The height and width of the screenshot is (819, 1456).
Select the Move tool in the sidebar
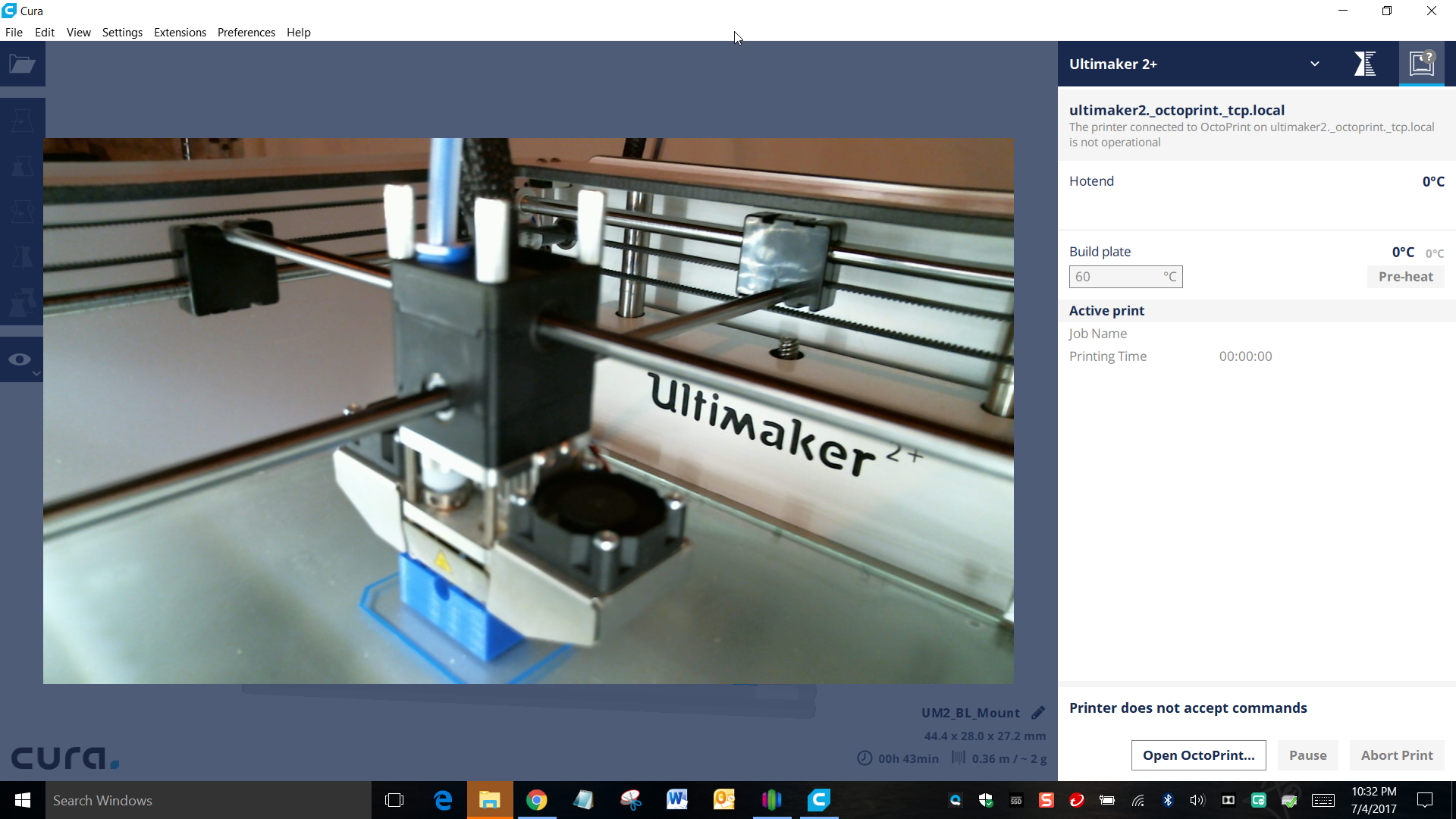pos(22,121)
